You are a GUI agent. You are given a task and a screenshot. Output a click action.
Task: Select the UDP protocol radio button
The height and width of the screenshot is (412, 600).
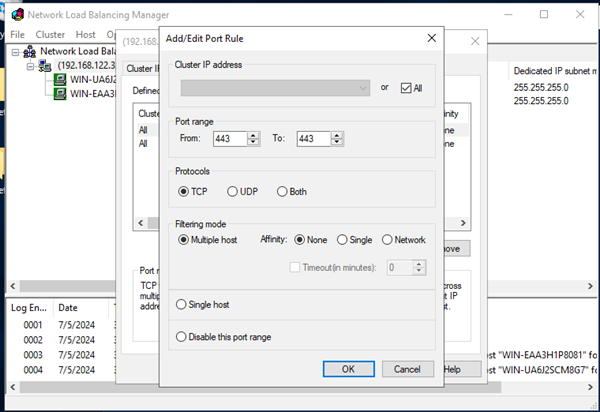[x=232, y=191]
